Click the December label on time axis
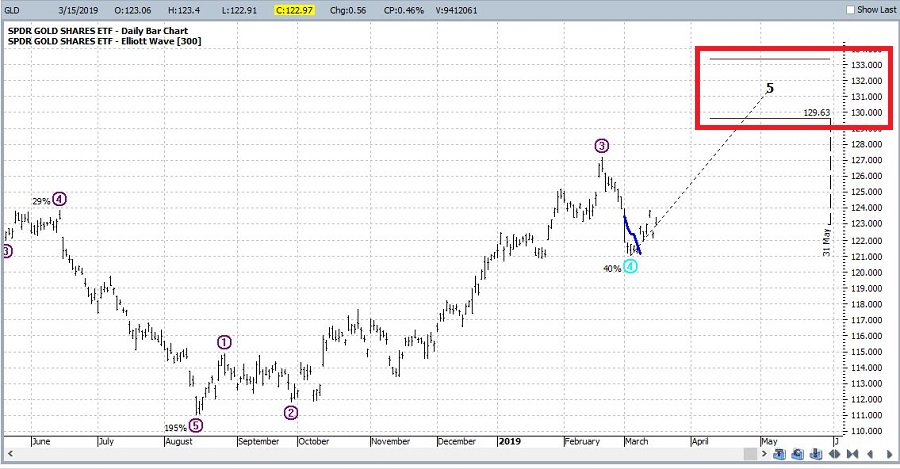This screenshot has width=900, height=469. click(456, 441)
